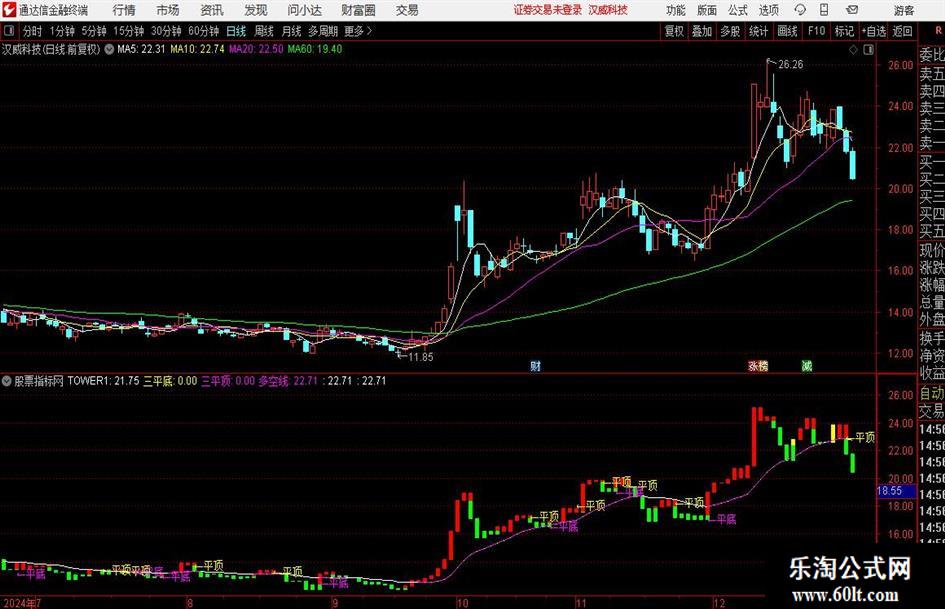Click the red 汉威科技 title text

click(608, 10)
